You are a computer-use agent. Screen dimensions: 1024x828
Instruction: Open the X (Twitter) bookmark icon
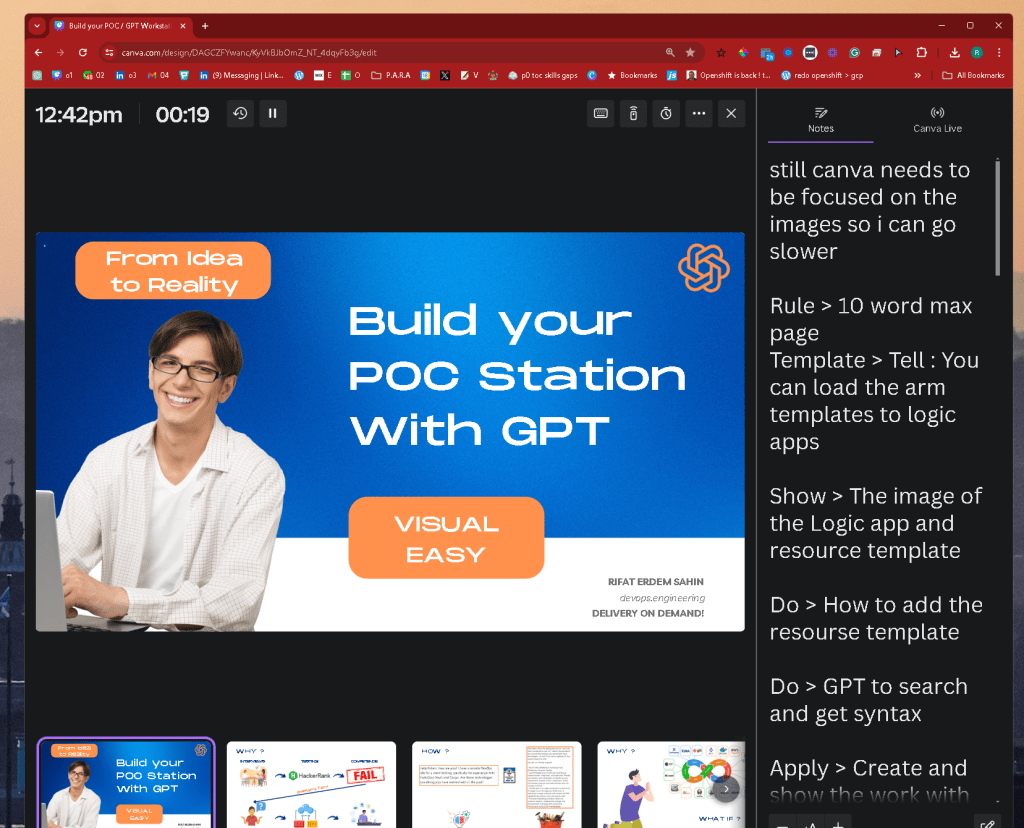tap(445, 75)
